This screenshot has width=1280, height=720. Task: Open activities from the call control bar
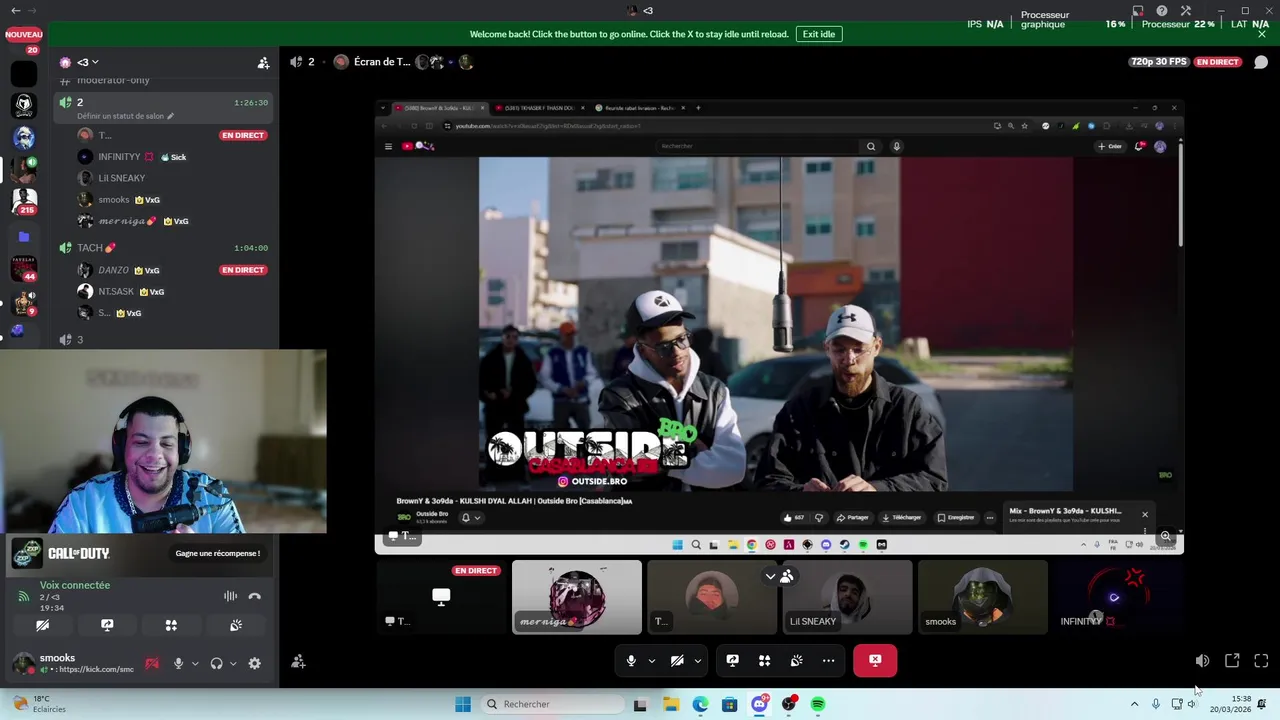point(764,660)
